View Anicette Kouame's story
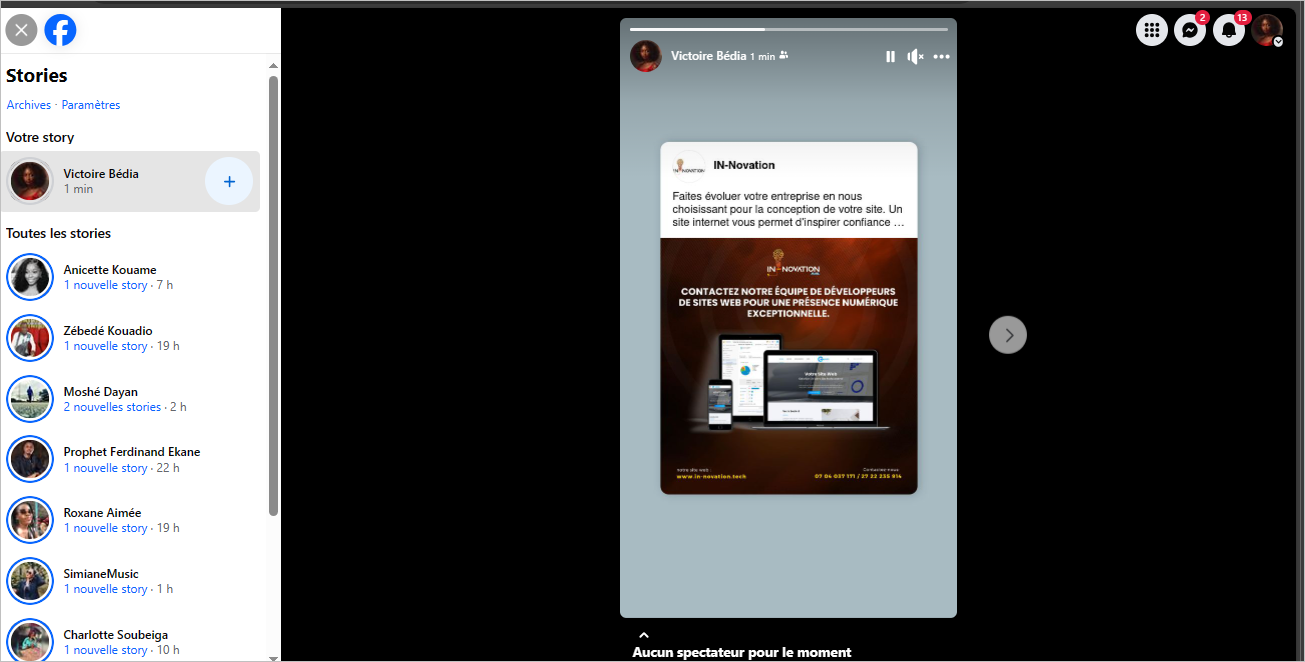This screenshot has width=1305, height=662. tap(110, 277)
